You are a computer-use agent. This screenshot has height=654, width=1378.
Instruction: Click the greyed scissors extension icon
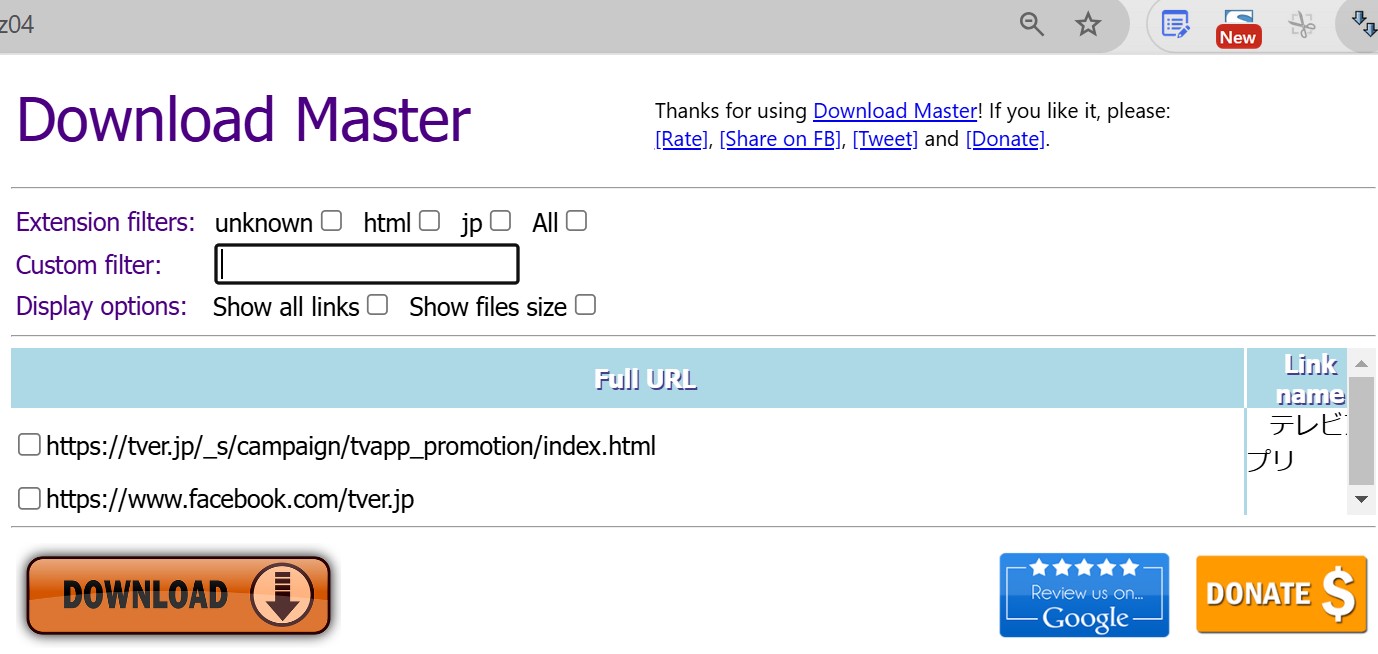pos(1301,24)
